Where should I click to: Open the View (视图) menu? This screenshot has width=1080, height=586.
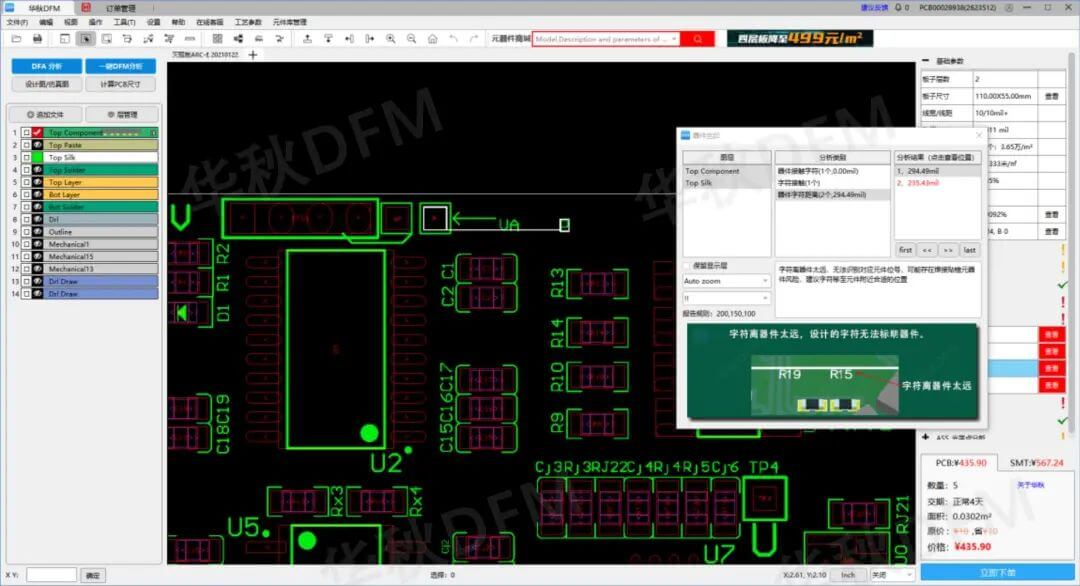pyautogui.click(x=70, y=23)
